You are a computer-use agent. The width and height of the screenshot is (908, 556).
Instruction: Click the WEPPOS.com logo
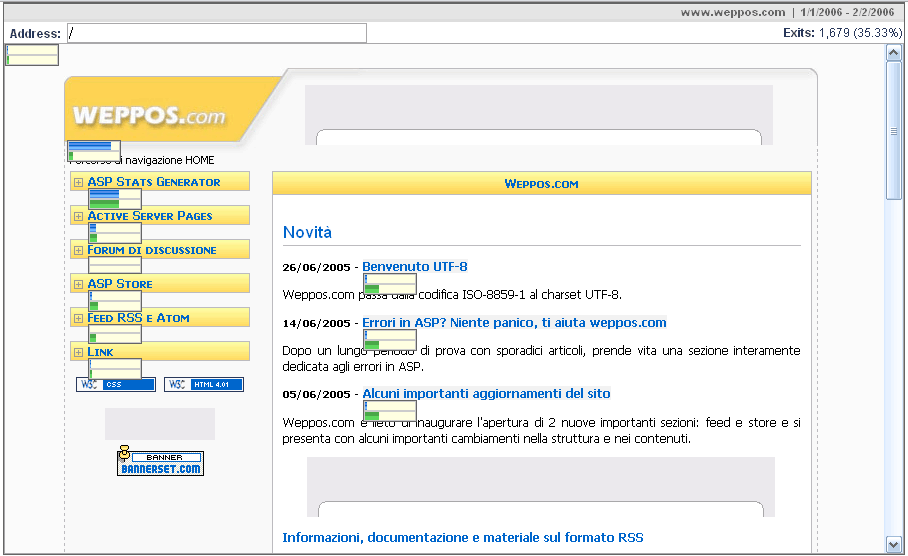coord(149,115)
